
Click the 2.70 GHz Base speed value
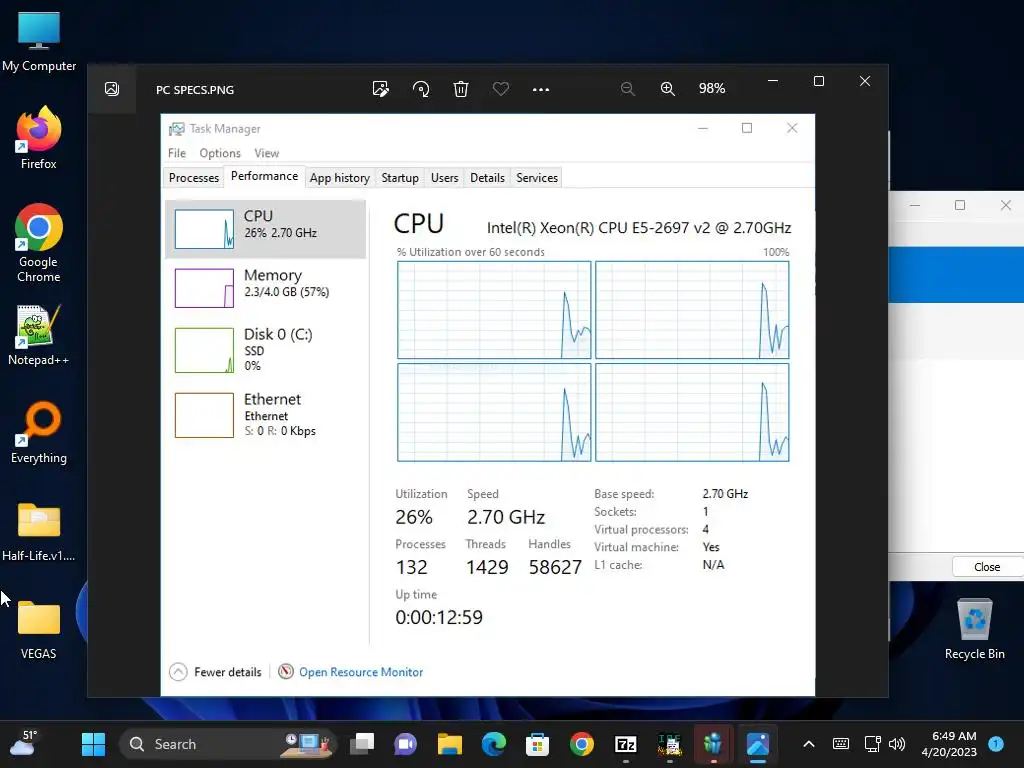725,494
